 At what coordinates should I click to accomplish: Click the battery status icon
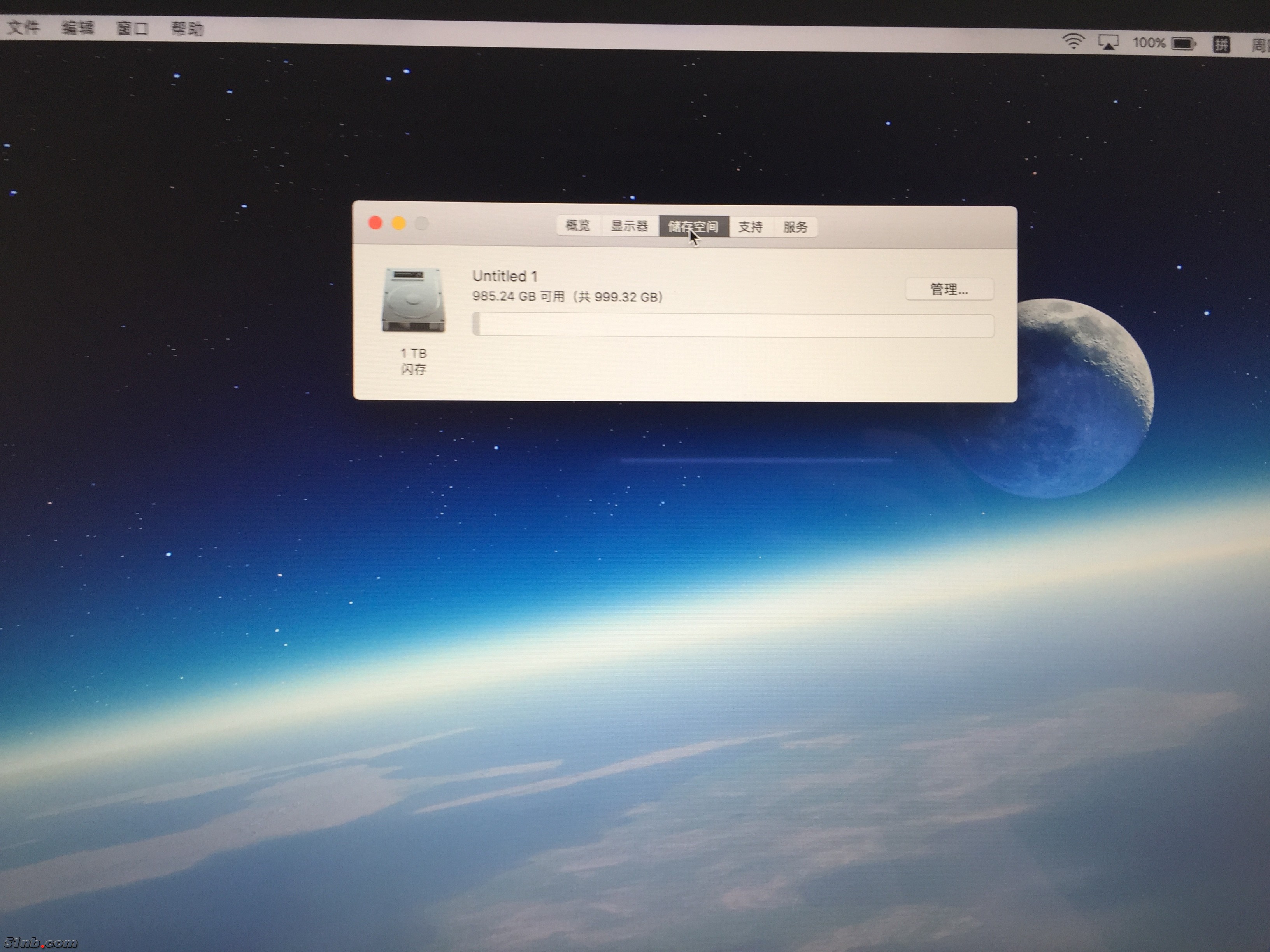[x=1183, y=44]
